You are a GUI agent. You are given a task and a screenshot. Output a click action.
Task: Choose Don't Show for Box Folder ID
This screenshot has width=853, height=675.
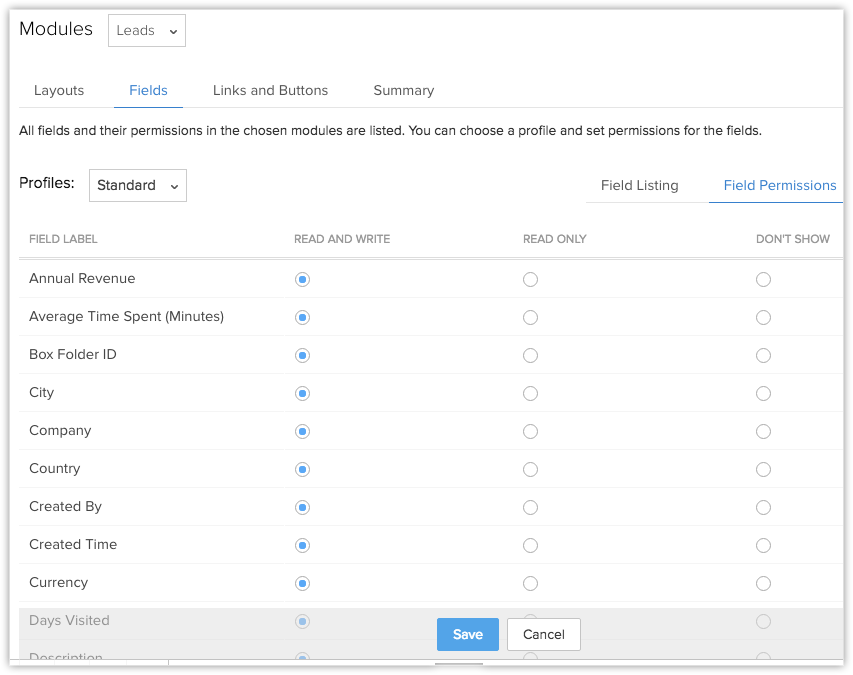(x=763, y=356)
